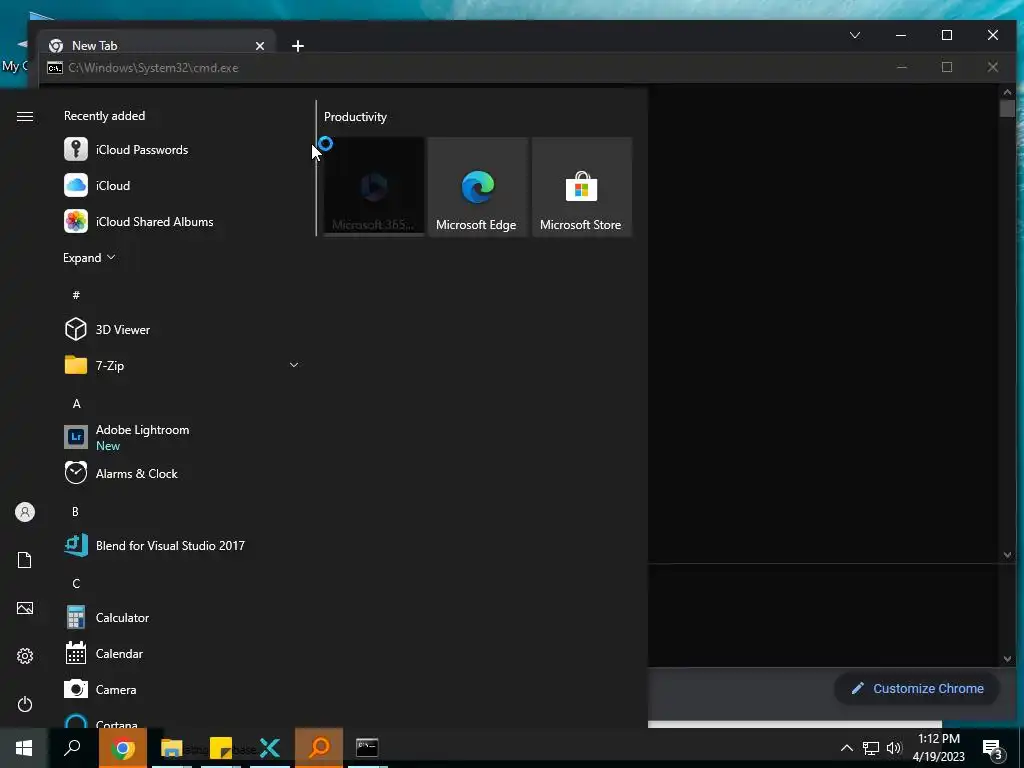The width and height of the screenshot is (1024, 768).
Task: Click the cmd.exe title bar icon
Action: [55, 68]
